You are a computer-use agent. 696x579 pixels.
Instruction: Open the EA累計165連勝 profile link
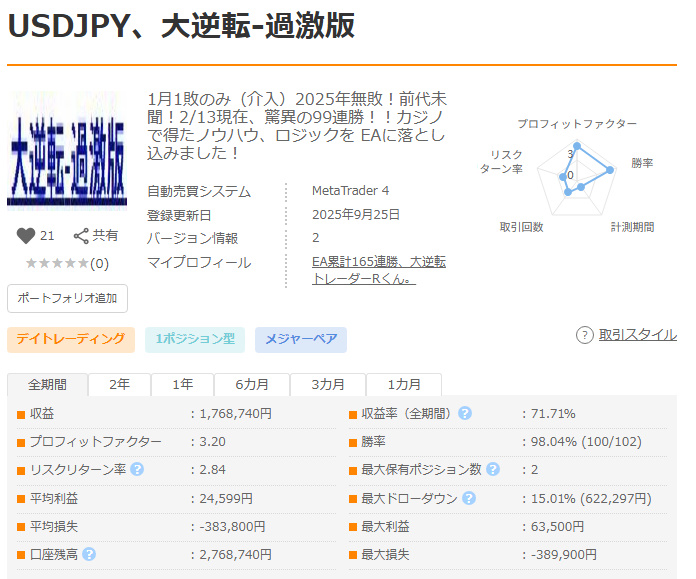(379, 270)
